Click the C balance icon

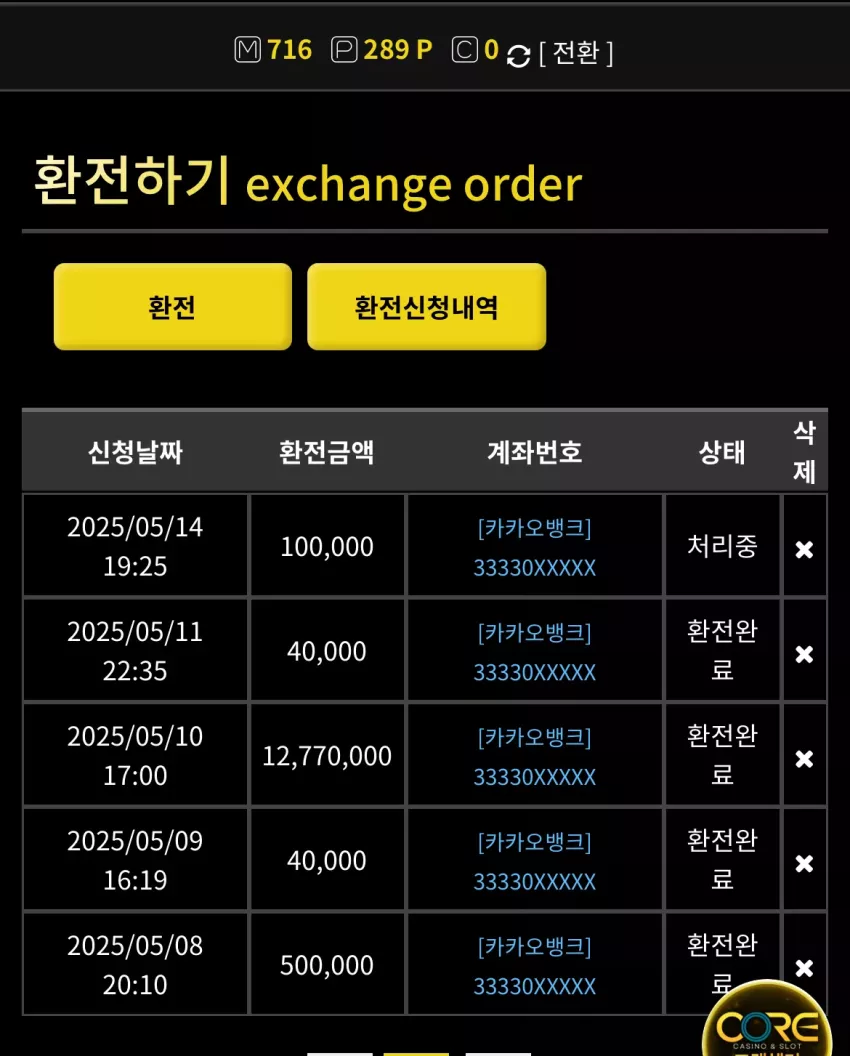click(x=465, y=50)
